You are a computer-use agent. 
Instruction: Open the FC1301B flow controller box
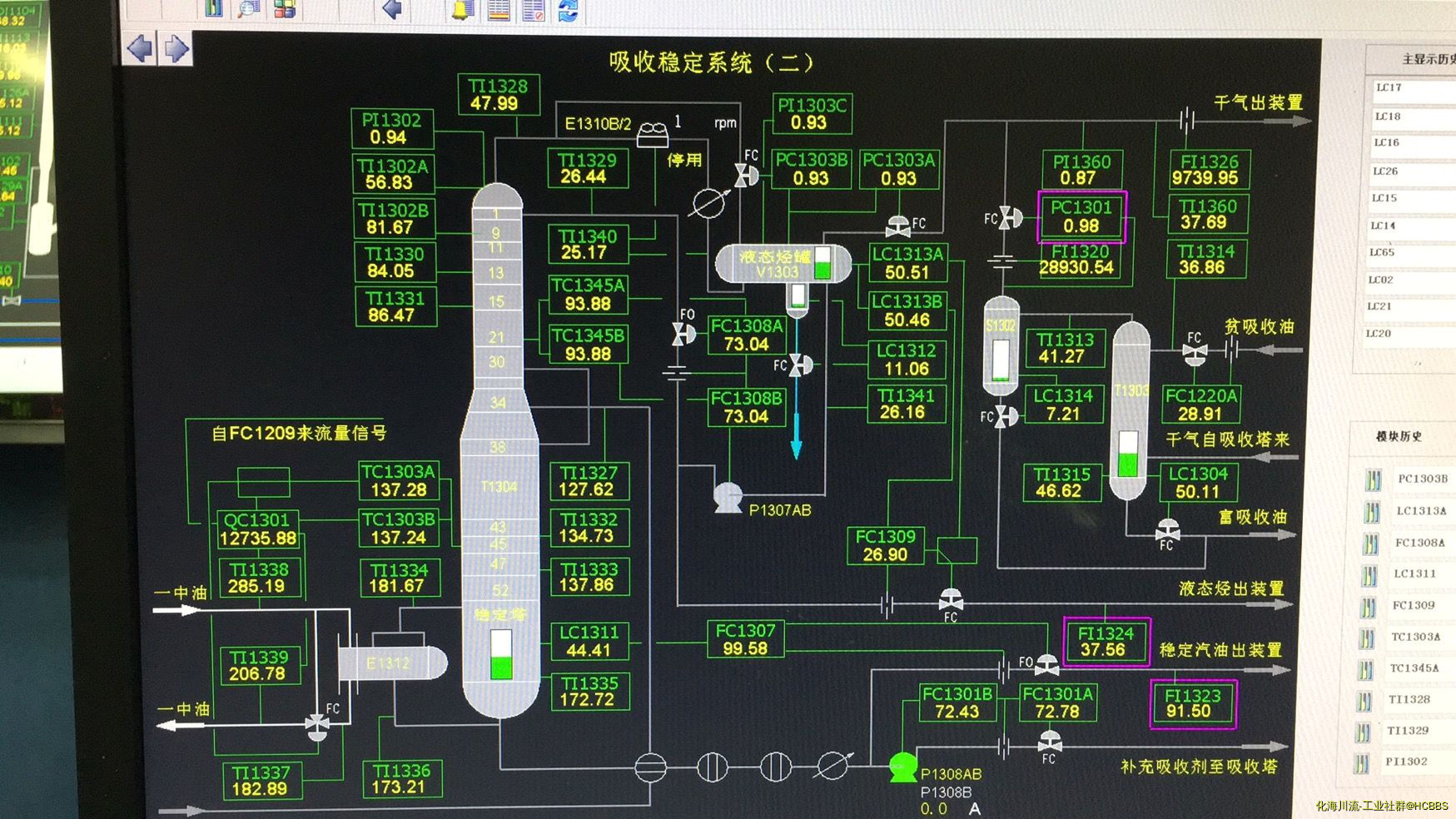pos(957,702)
